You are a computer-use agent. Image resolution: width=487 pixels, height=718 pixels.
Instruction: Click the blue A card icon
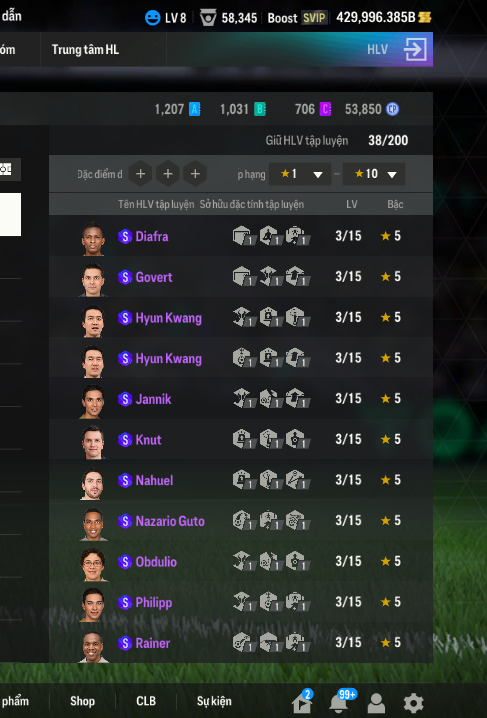tap(194, 109)
